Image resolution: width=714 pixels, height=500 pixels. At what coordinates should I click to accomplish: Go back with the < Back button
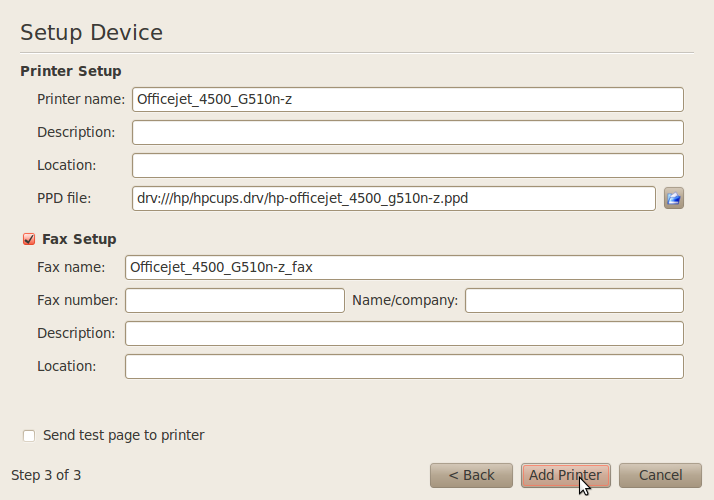point(471,475)
